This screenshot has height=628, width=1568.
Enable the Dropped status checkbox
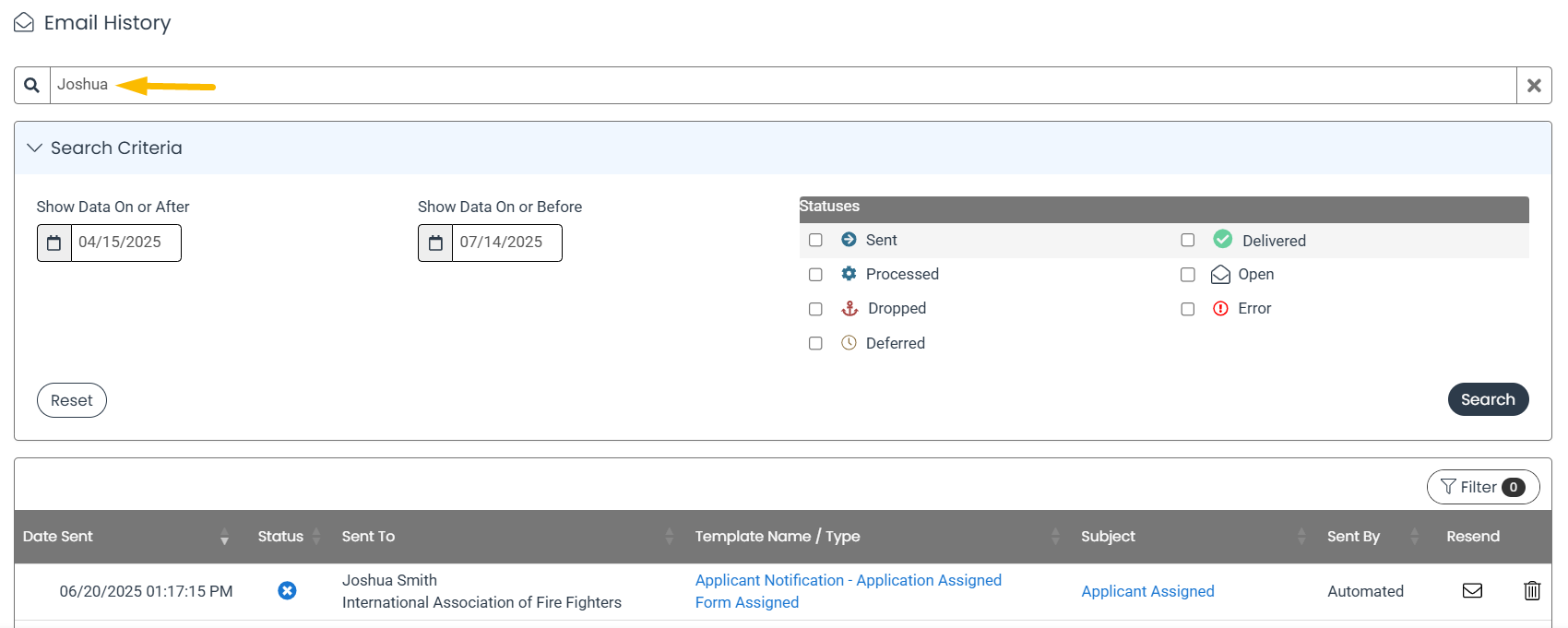click(815, 309)
